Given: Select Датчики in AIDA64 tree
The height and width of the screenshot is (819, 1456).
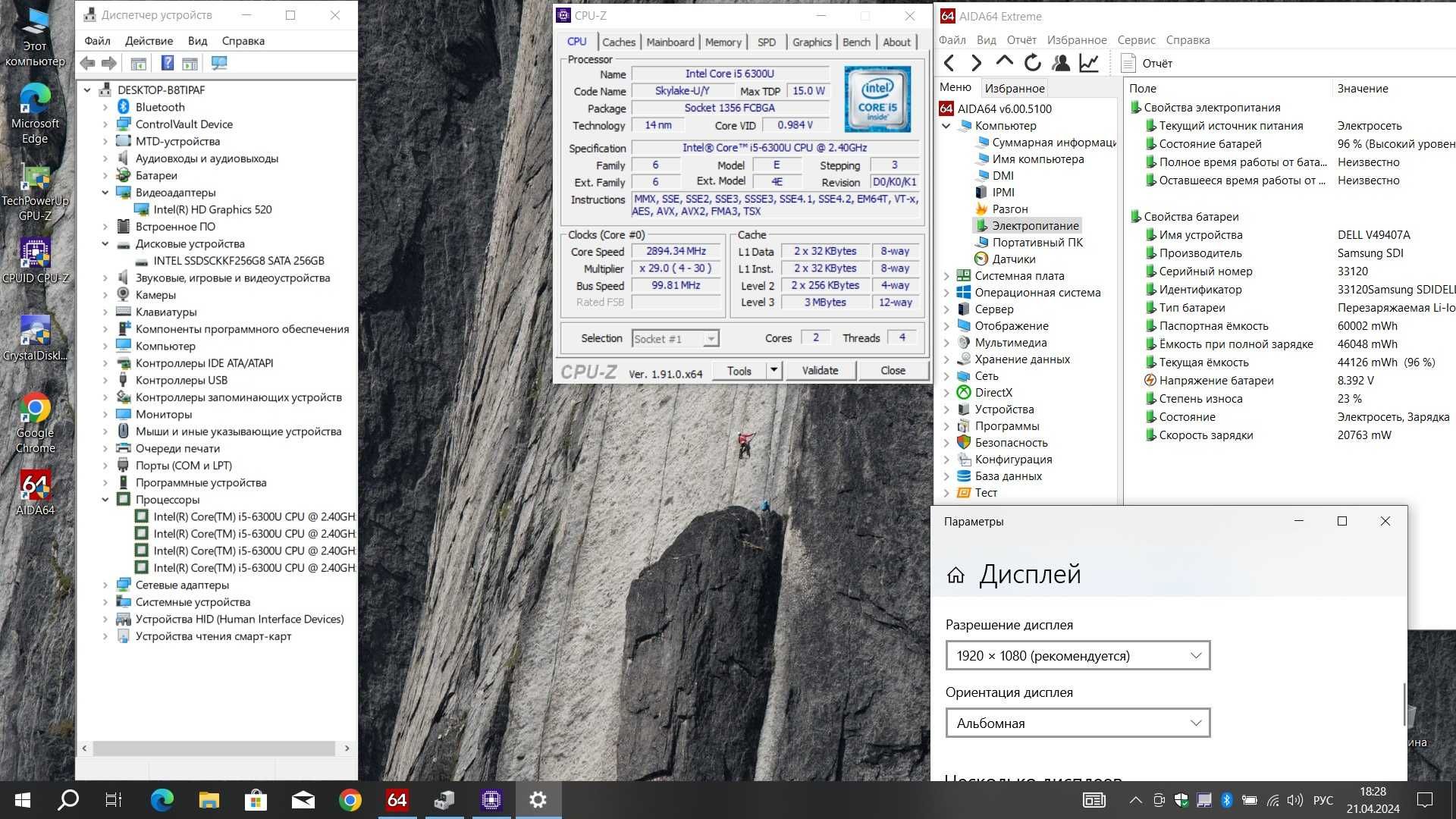Looking at the screenshot, I should coord(1013,259).
